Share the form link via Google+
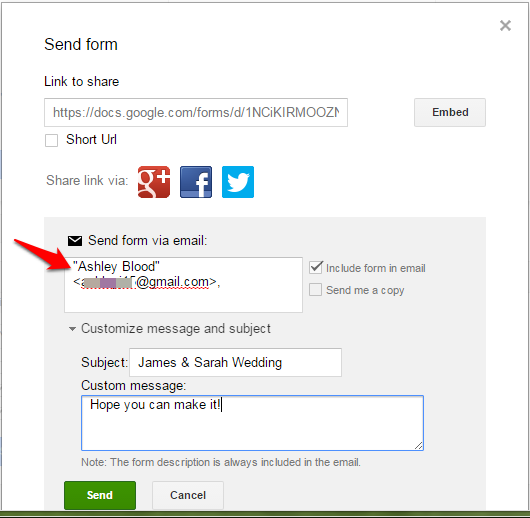 [x=154, y=182]
